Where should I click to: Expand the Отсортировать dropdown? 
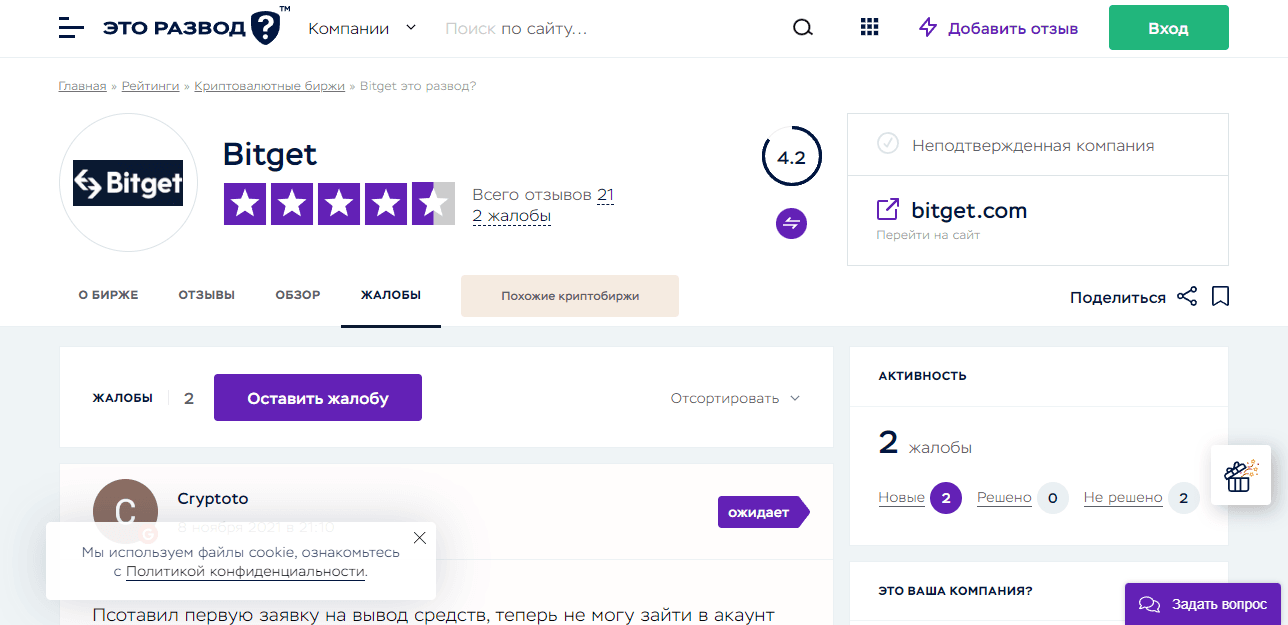click(x=735, y=397)
